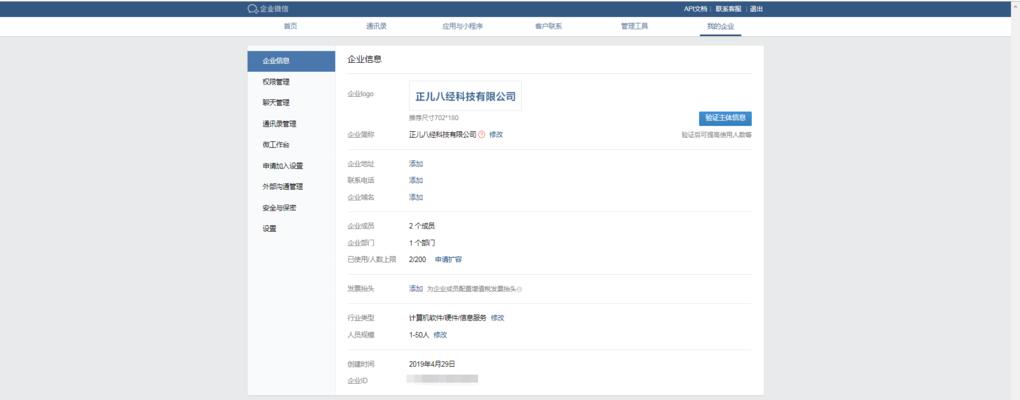1020x400 pixels.
Task: Click 联系客服 in the header
Action: coord(728,9)
